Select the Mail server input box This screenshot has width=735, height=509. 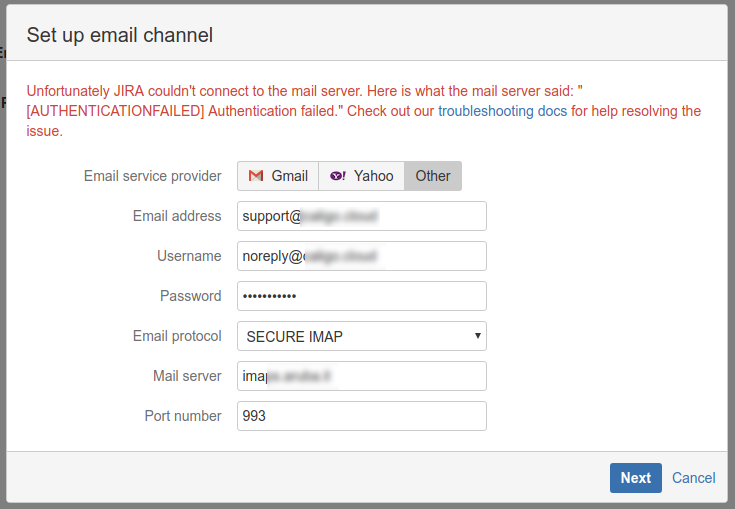(x=361, y=376)
